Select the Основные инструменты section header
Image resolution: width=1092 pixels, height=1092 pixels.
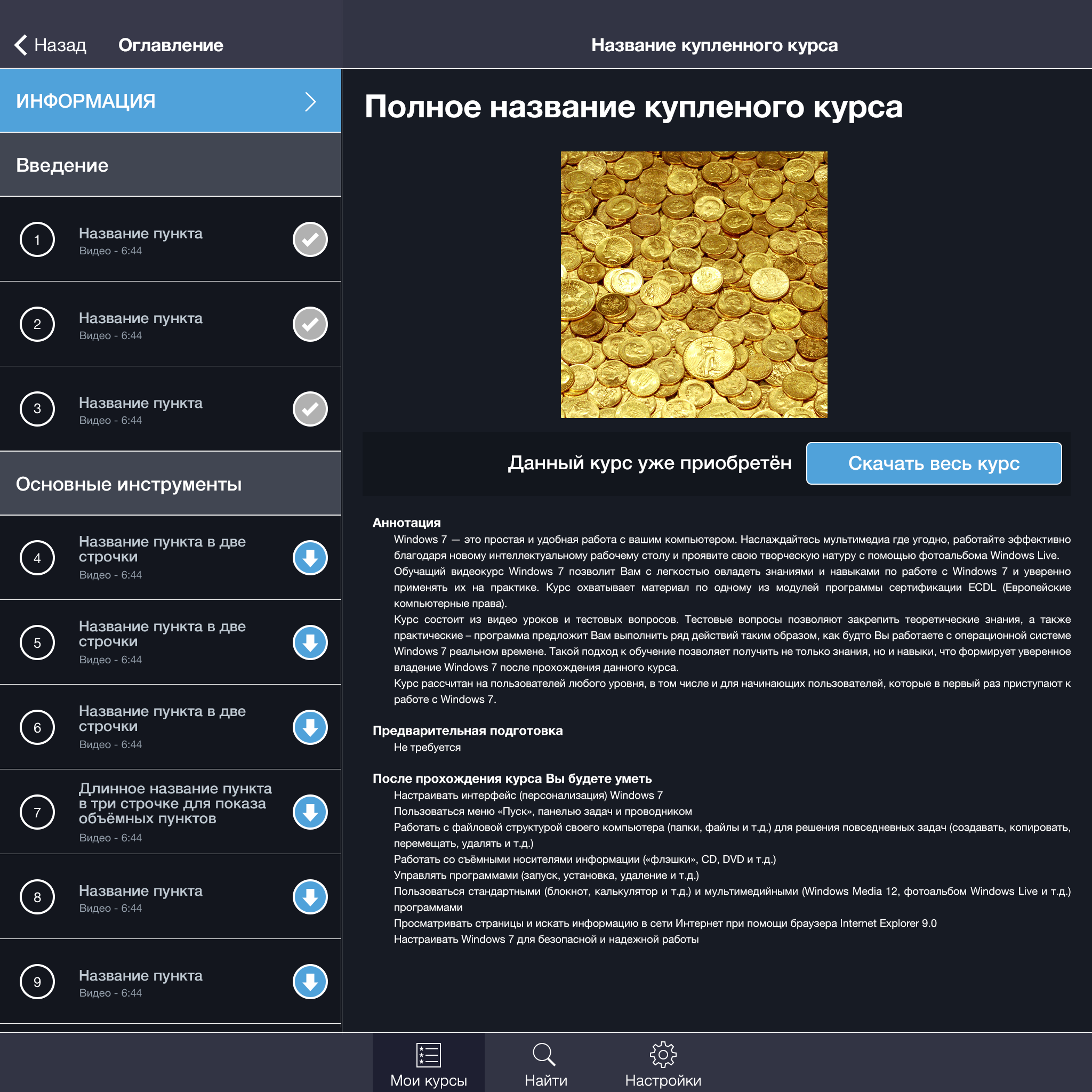(171, 484)
